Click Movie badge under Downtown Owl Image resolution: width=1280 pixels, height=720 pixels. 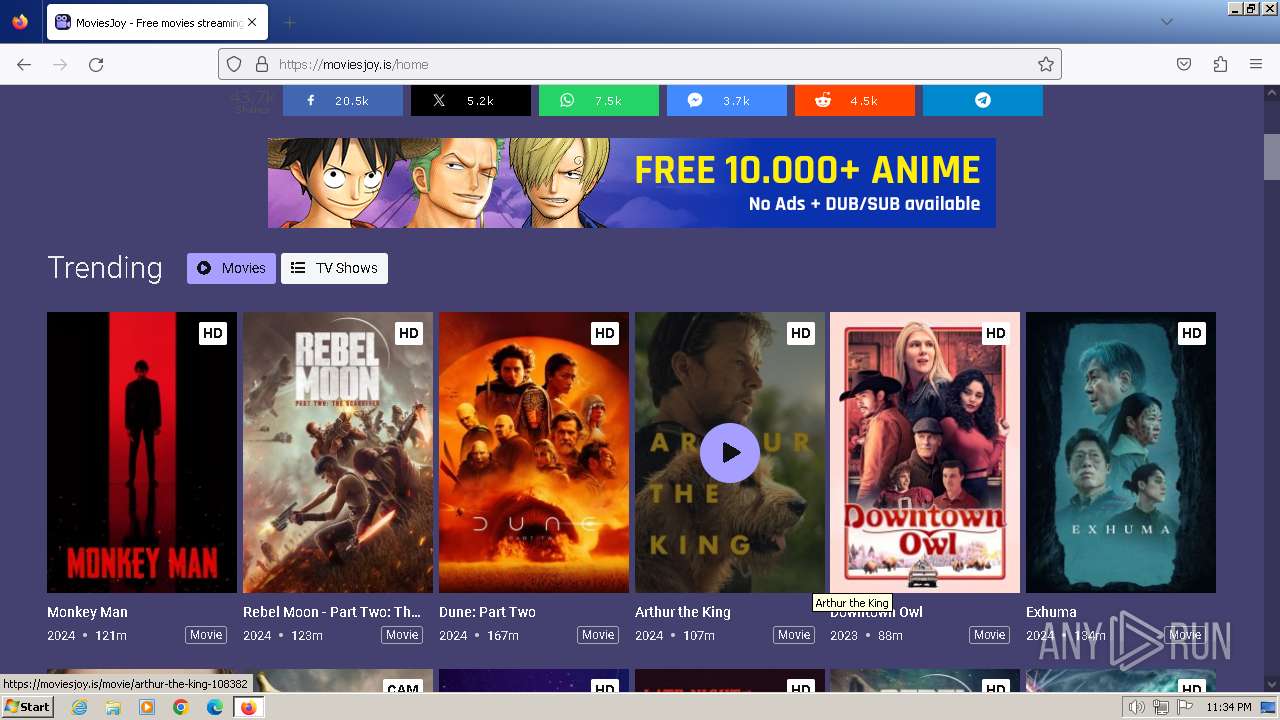coord(989,635)
